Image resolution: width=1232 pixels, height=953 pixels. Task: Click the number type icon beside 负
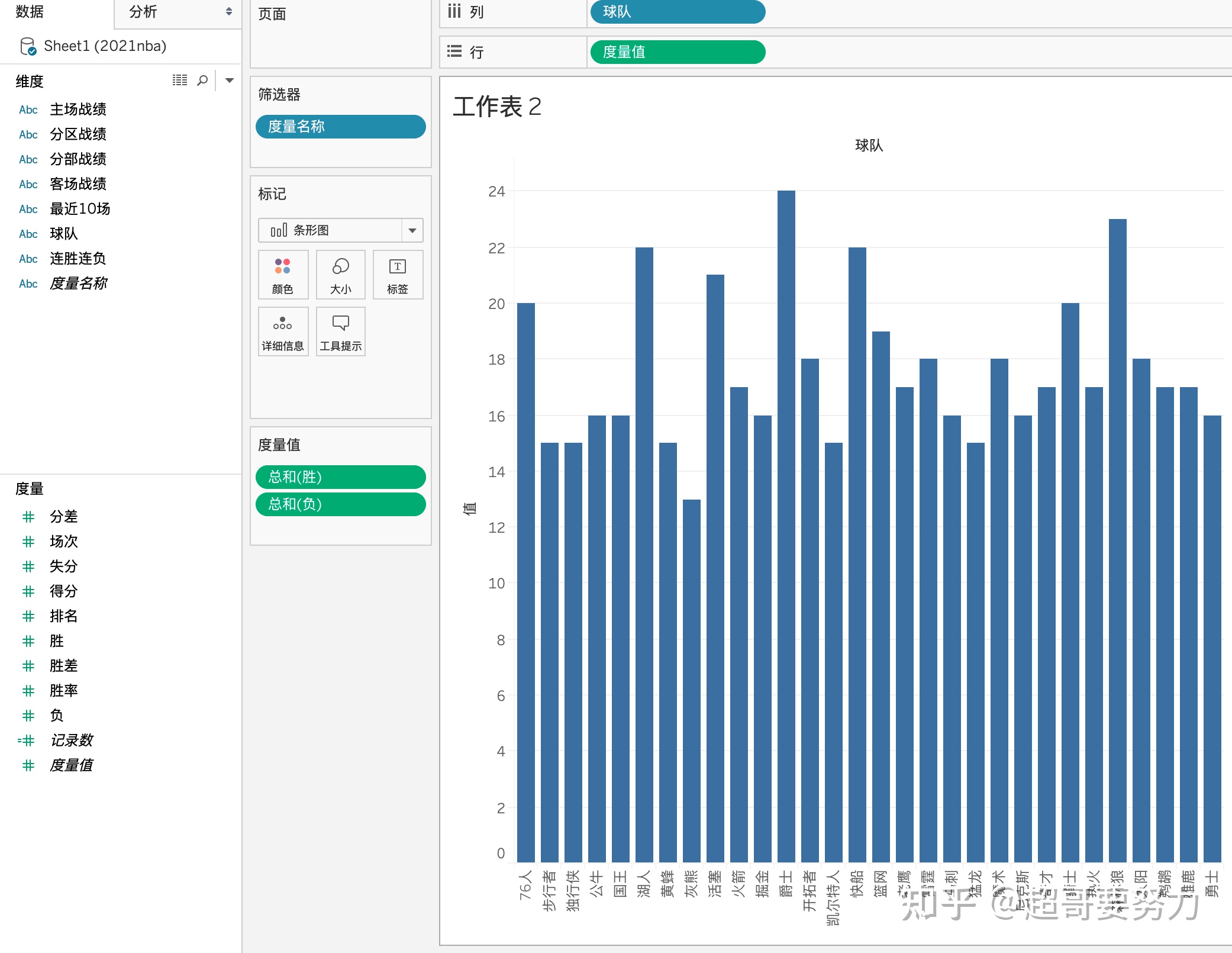28,716
